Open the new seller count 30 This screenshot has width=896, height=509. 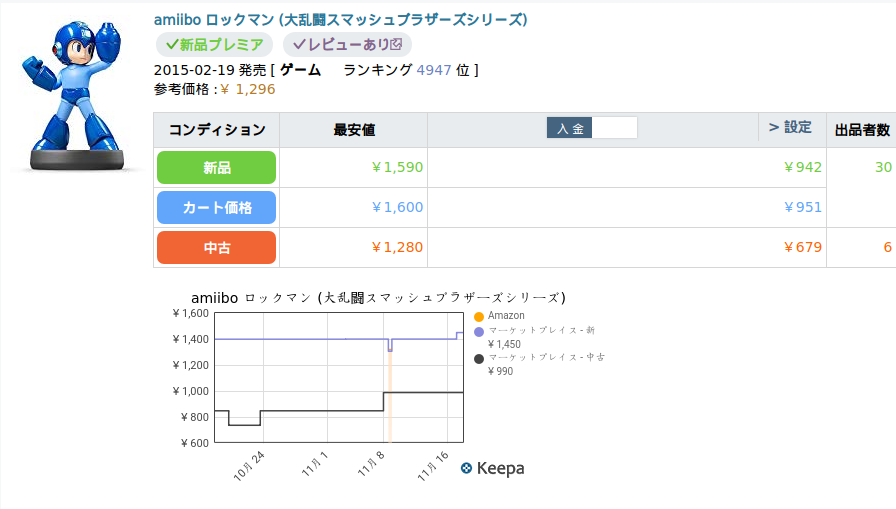(x=883, y=168)
